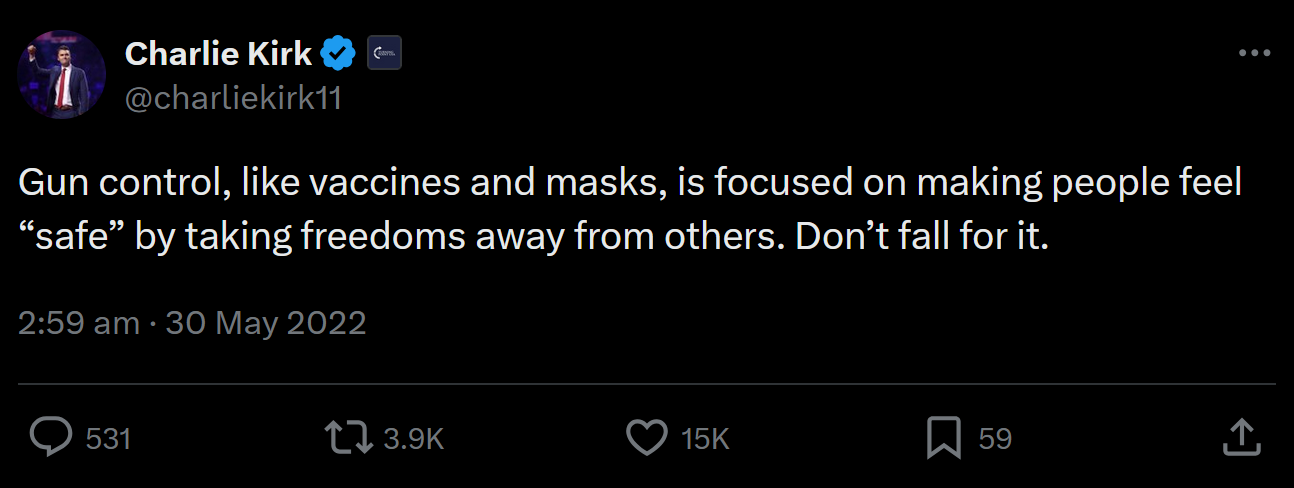
Task: Click the Charlie Kirk display name
Action: pos(218,55)
